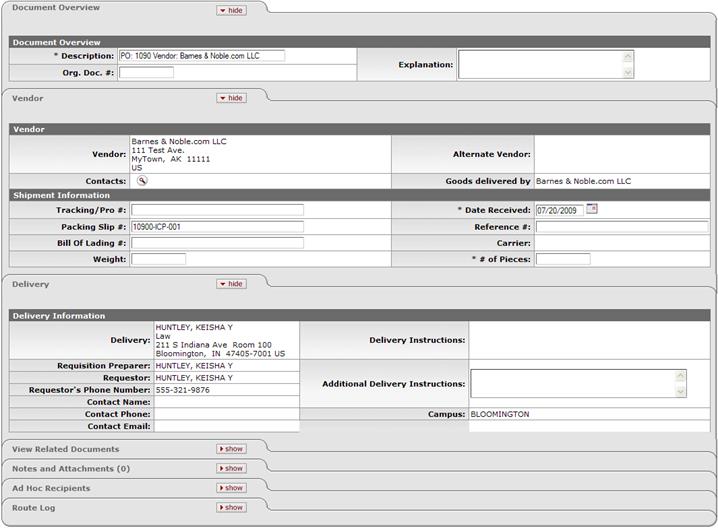
Task: Click vendor address line '111 Test Ave.'
Action: [158, 150]
